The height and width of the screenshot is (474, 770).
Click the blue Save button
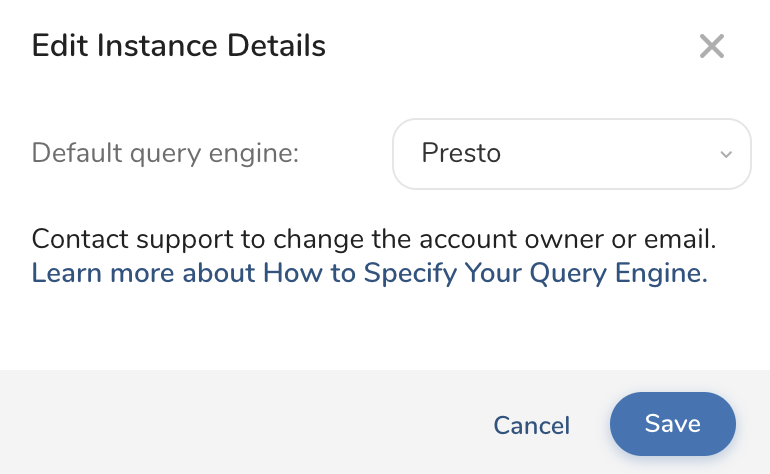click(x=672, y=424)
